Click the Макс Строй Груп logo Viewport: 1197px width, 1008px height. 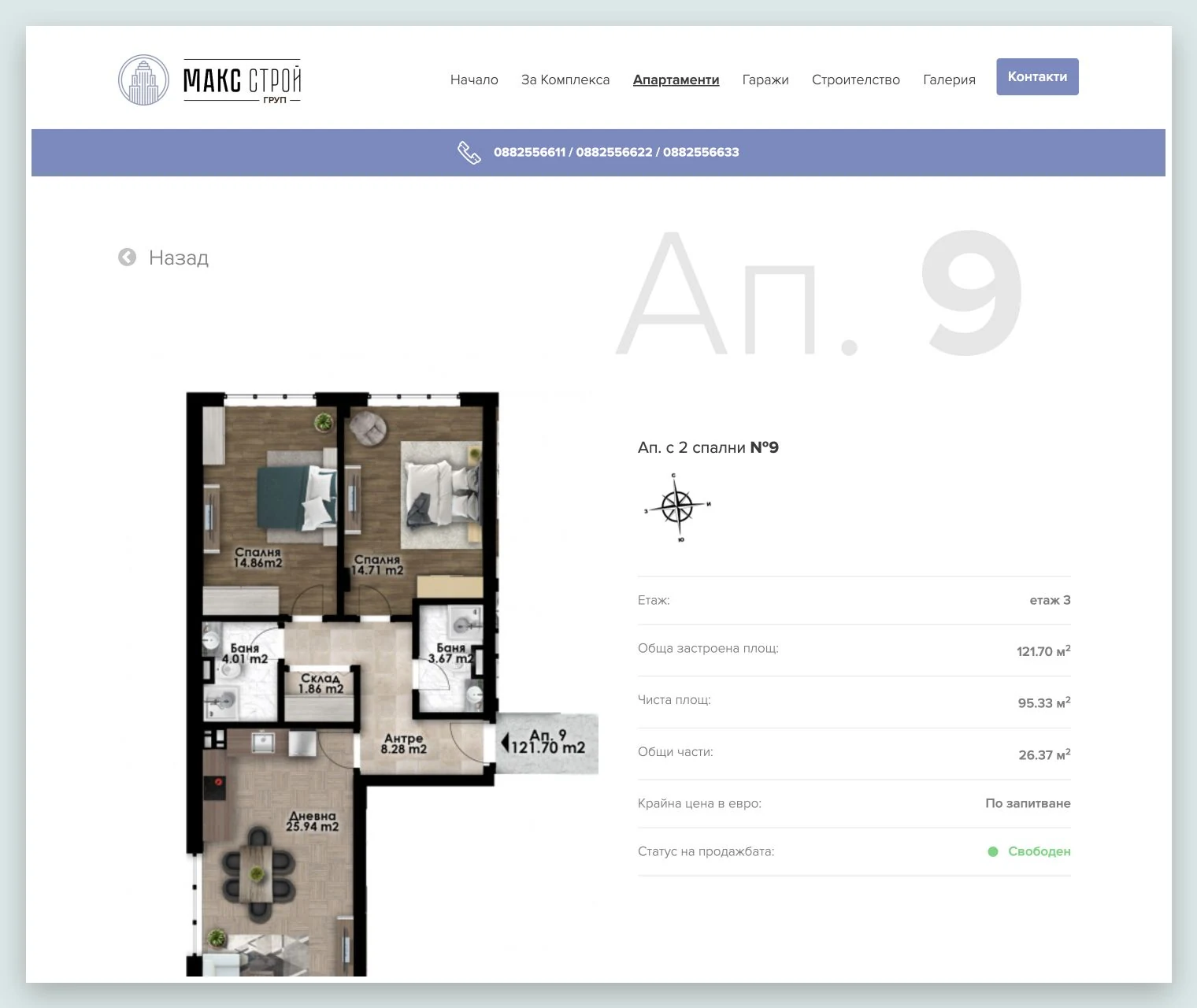click(209, 80)
